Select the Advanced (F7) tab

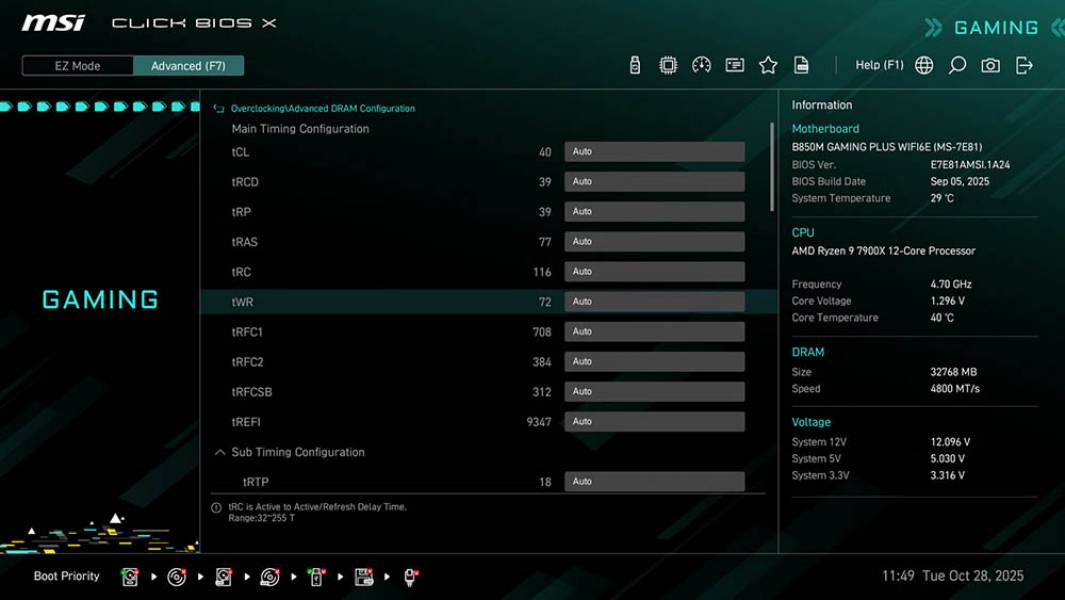pyautogui.click(x=189, y=65)
